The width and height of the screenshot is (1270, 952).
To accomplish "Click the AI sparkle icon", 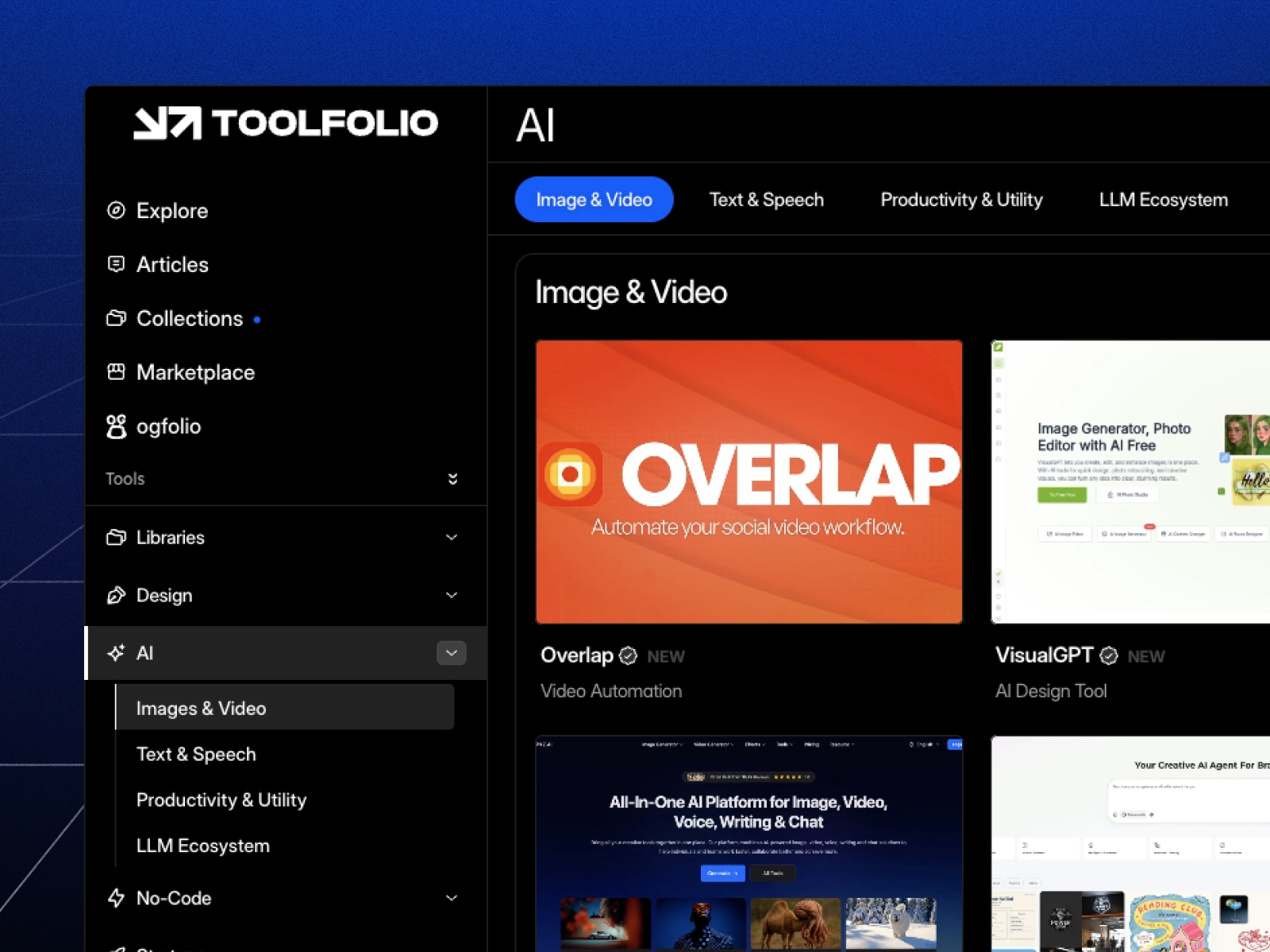I will coord(116,653).
